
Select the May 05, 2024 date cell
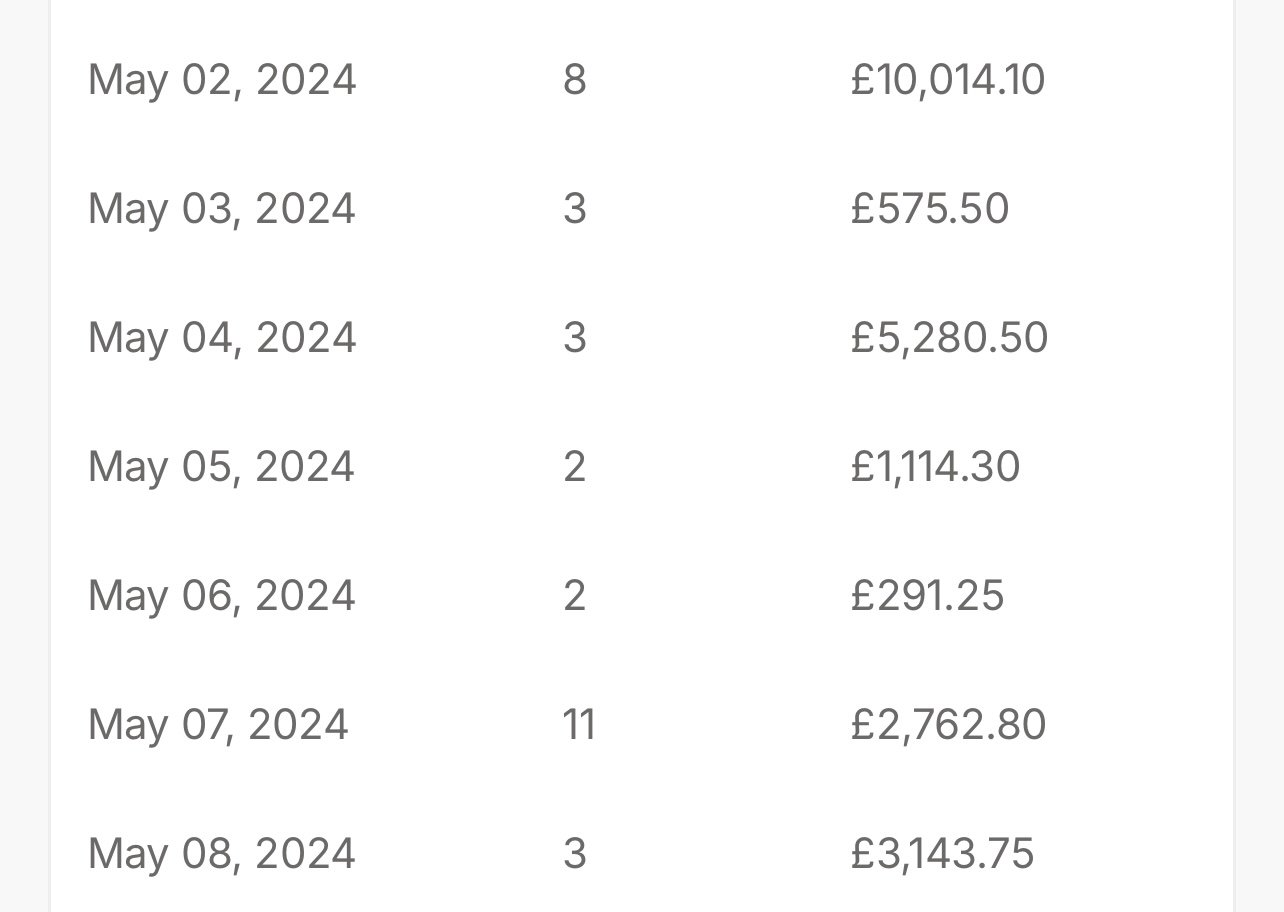(222, 467)
